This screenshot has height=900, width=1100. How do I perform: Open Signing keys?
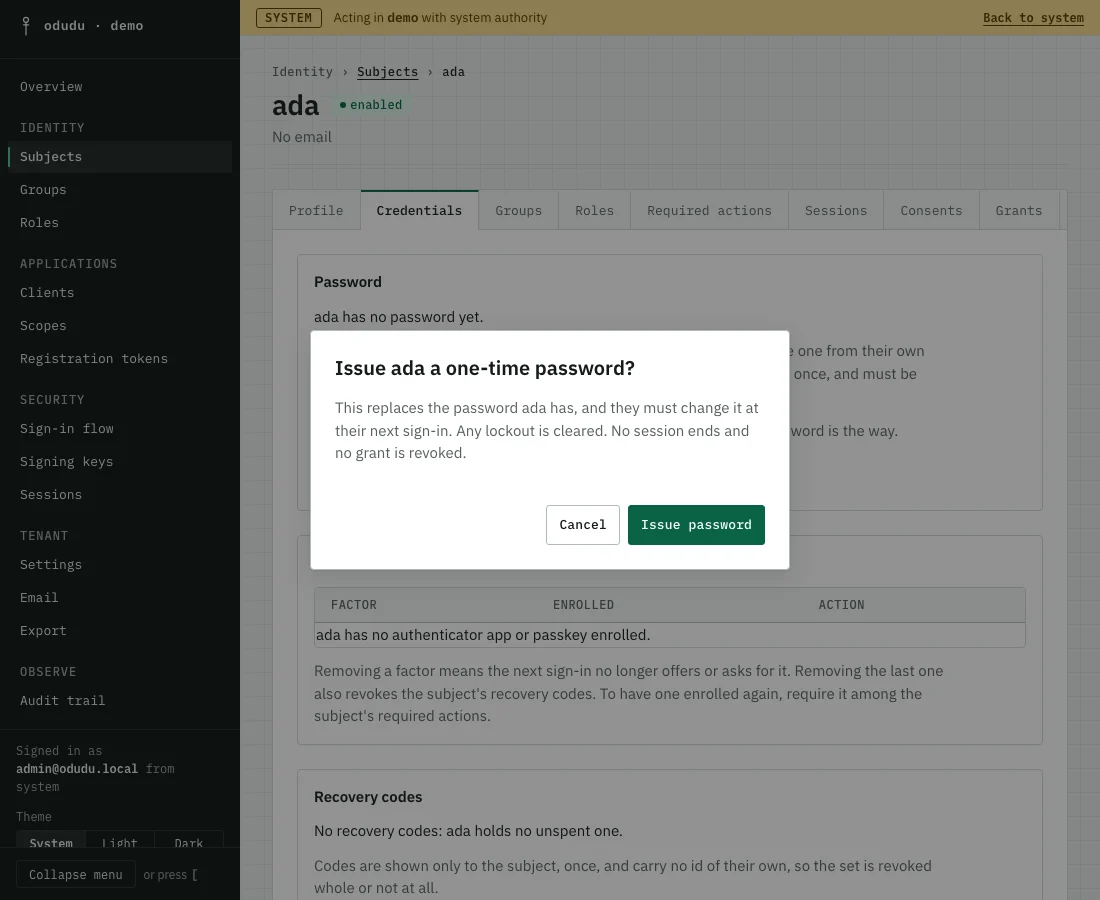coord(120,462)
